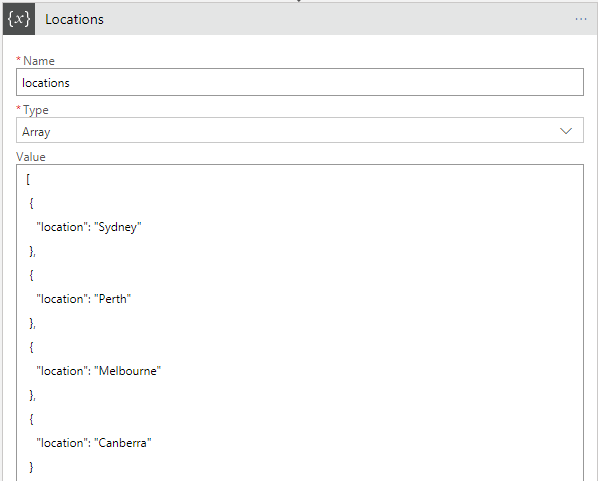Click the word Sydney in Value array

pos(117,227)
